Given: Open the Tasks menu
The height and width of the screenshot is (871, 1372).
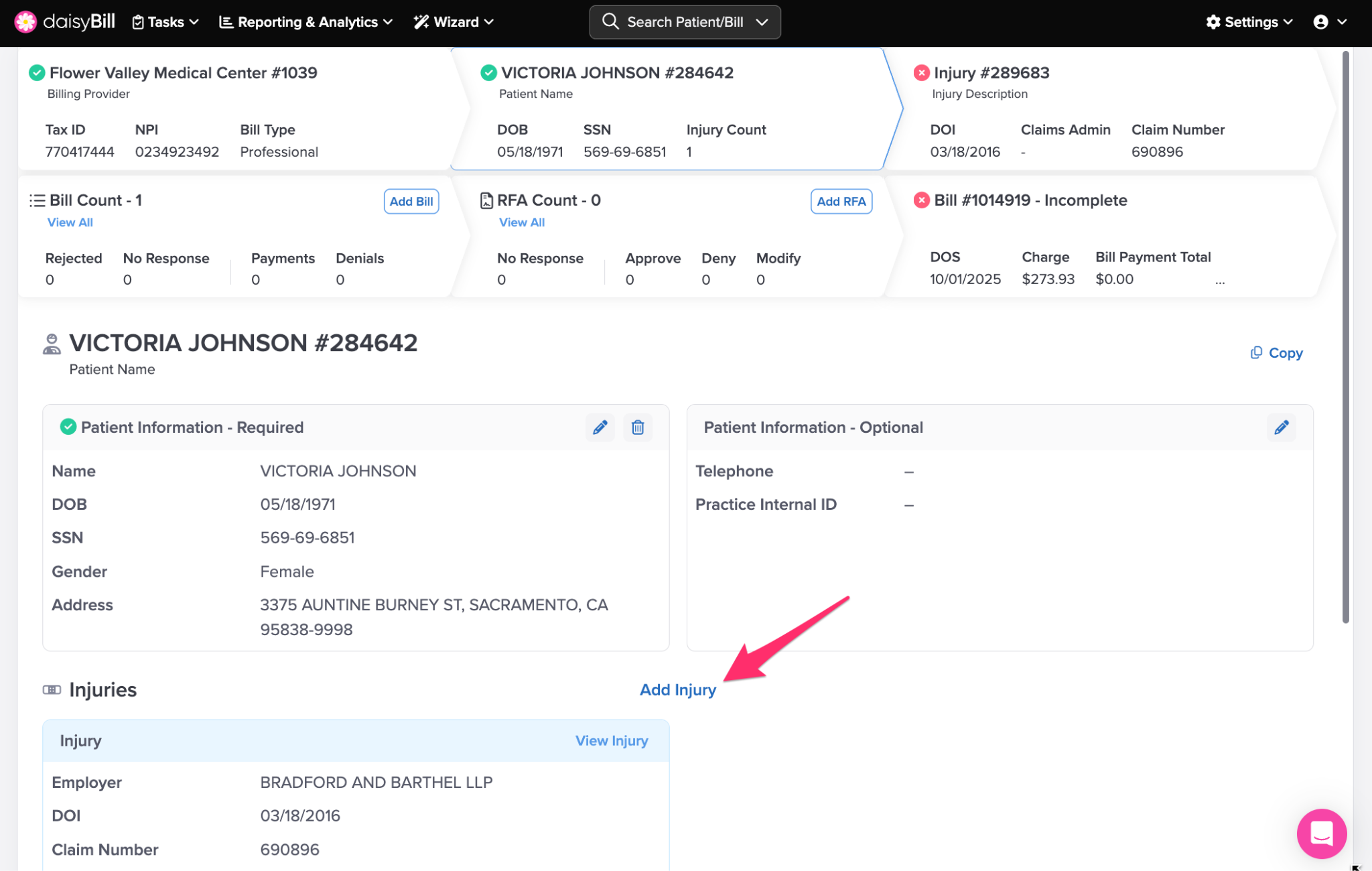Looking at the screenshot, I should (165, 22).
